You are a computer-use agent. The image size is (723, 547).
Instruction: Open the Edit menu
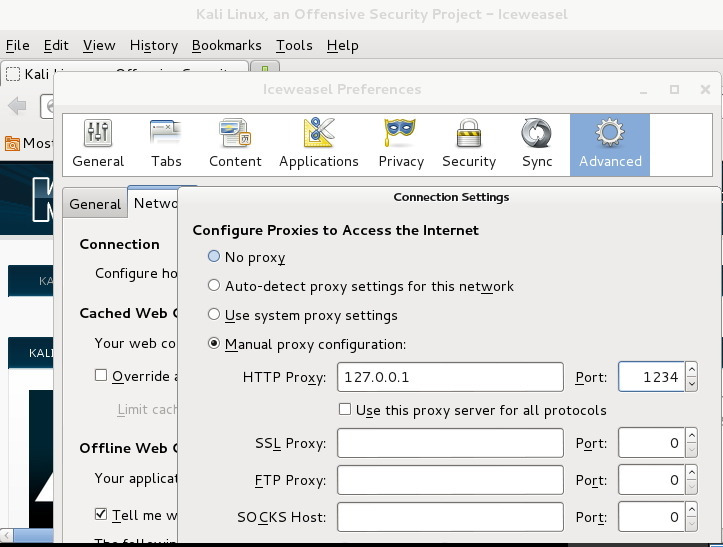(56, 45)
